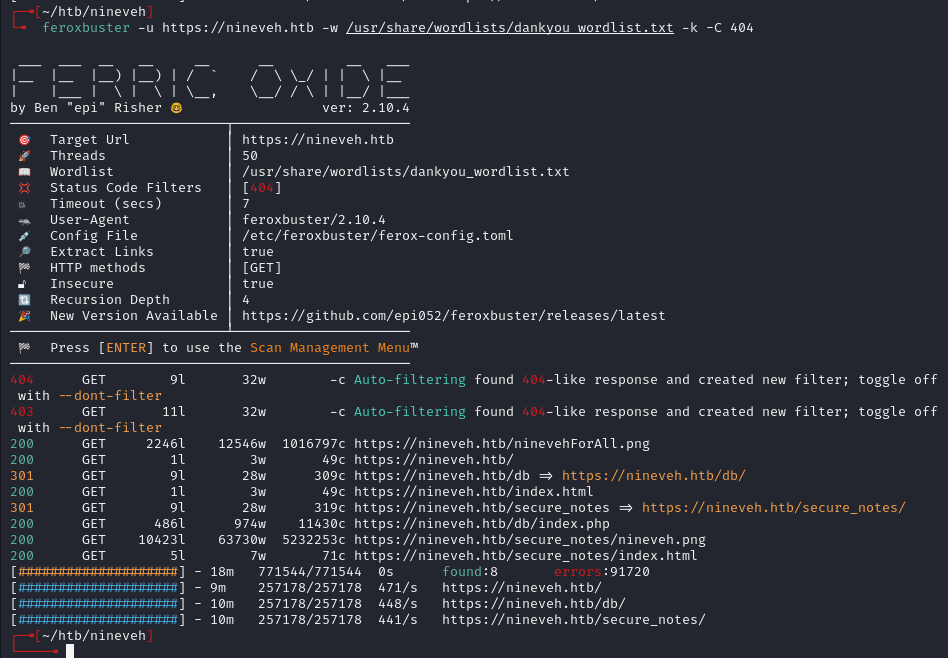Viewport: 948px width, 658px height.
Task: Click the anger icon next to Status Code Filters
Action: [x=25, y=187]
